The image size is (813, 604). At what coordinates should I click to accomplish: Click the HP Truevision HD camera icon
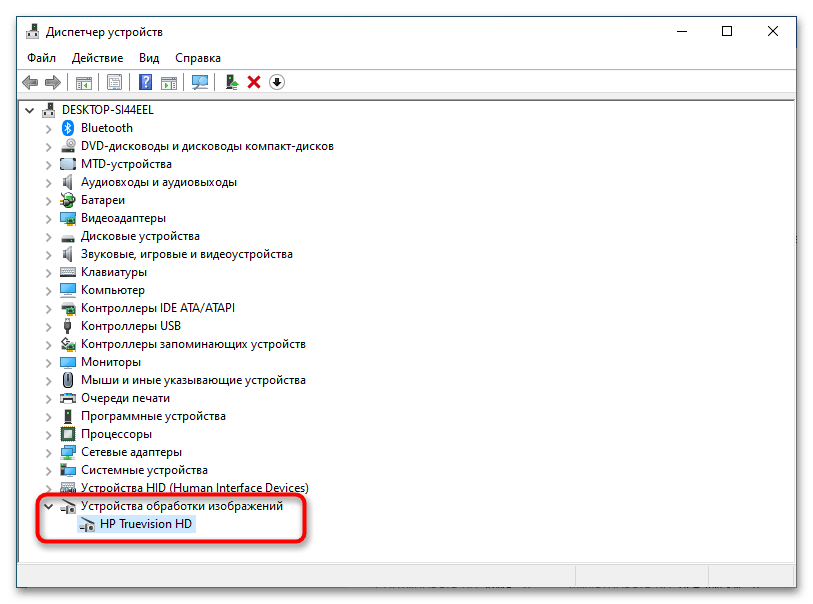(87, 524)
